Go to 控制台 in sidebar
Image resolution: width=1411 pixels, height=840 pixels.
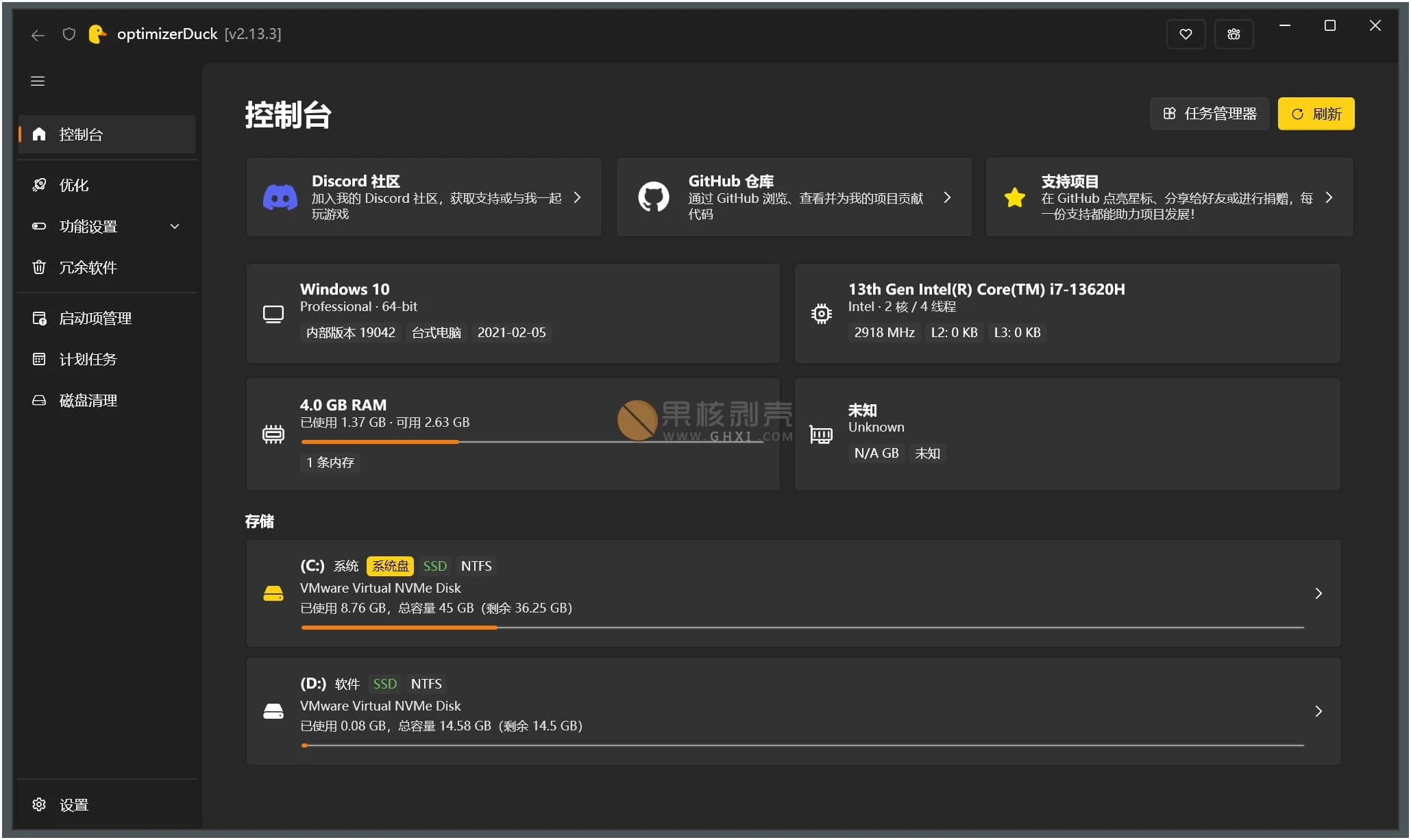107,134
